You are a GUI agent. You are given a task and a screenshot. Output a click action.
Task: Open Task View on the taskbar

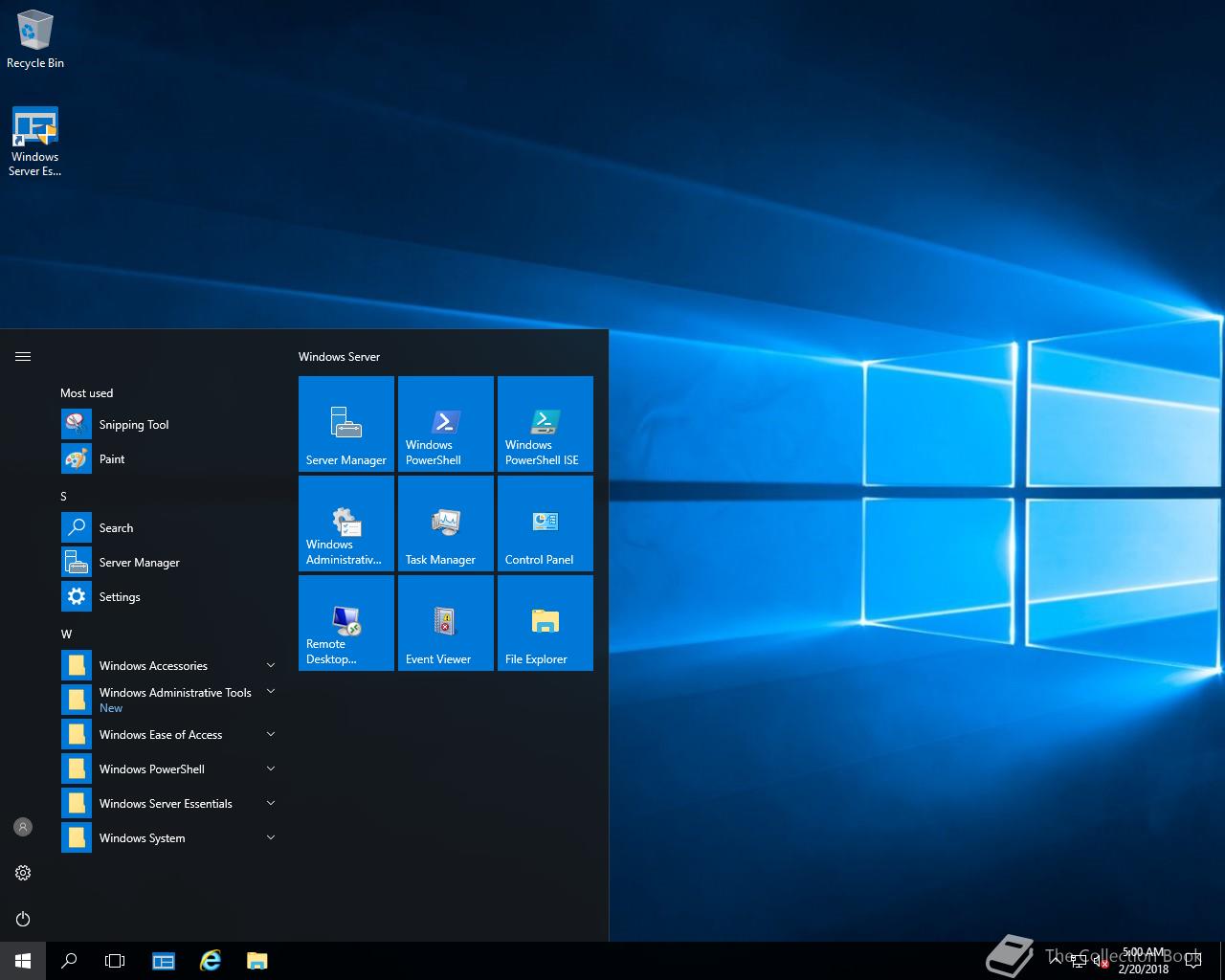(115, 961)
